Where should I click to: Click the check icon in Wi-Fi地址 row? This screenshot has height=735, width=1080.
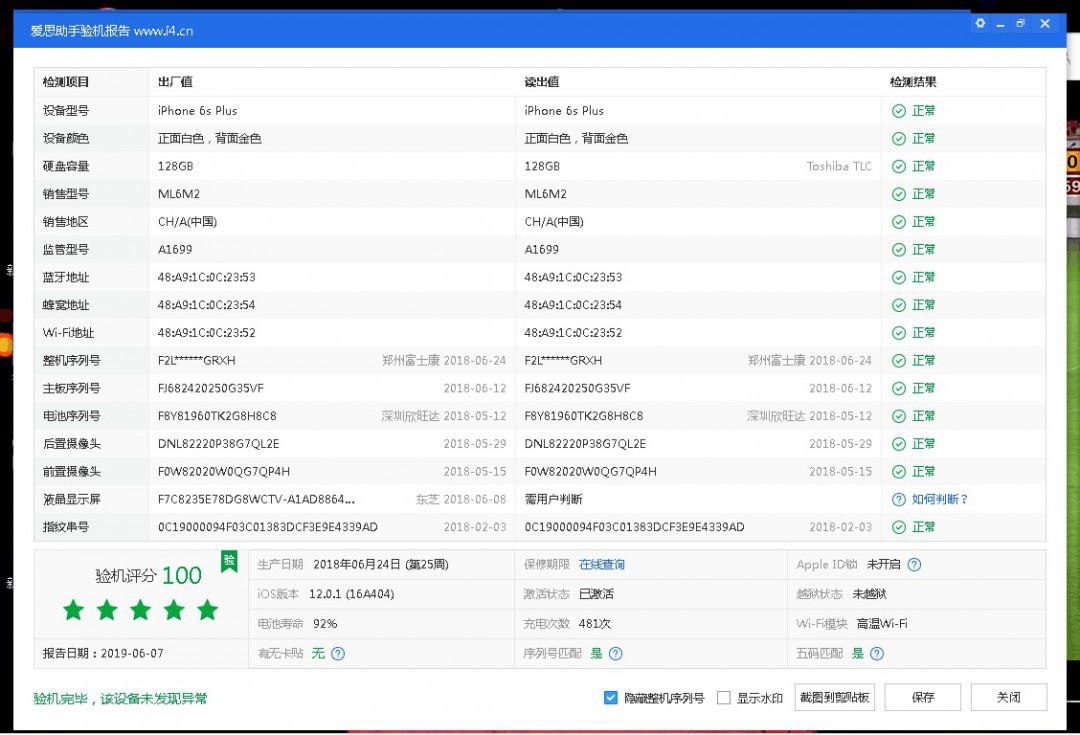[898, 333]
